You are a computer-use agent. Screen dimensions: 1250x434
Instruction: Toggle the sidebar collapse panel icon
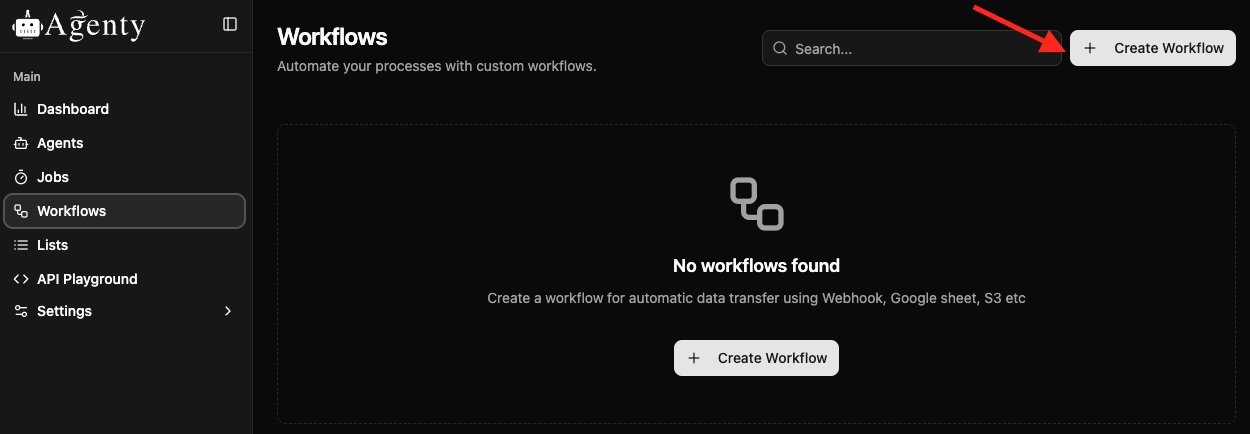click(230, 24)
